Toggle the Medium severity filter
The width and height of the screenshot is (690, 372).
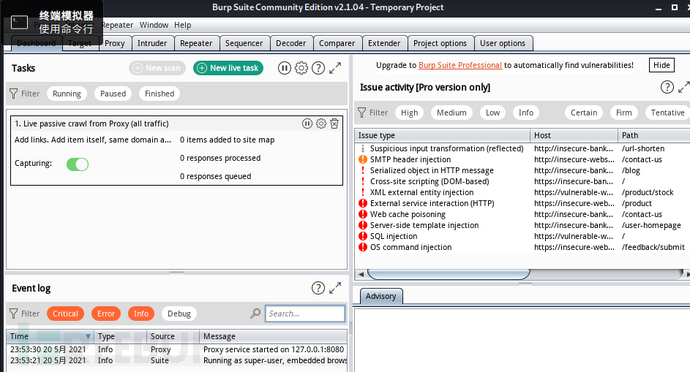pos(451,113)
